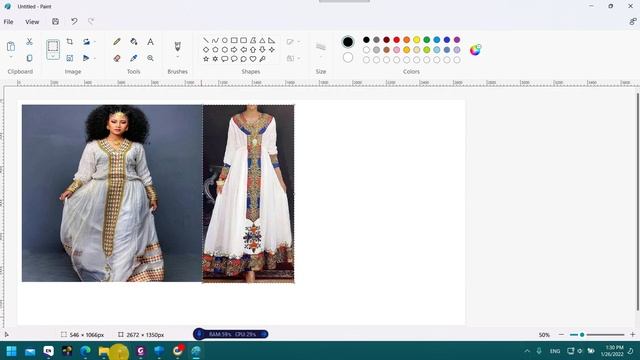Image resolution: width=640 pixels, height=360 pixels.
Task: Open the File menu
Action: click(x=8, y=22)
